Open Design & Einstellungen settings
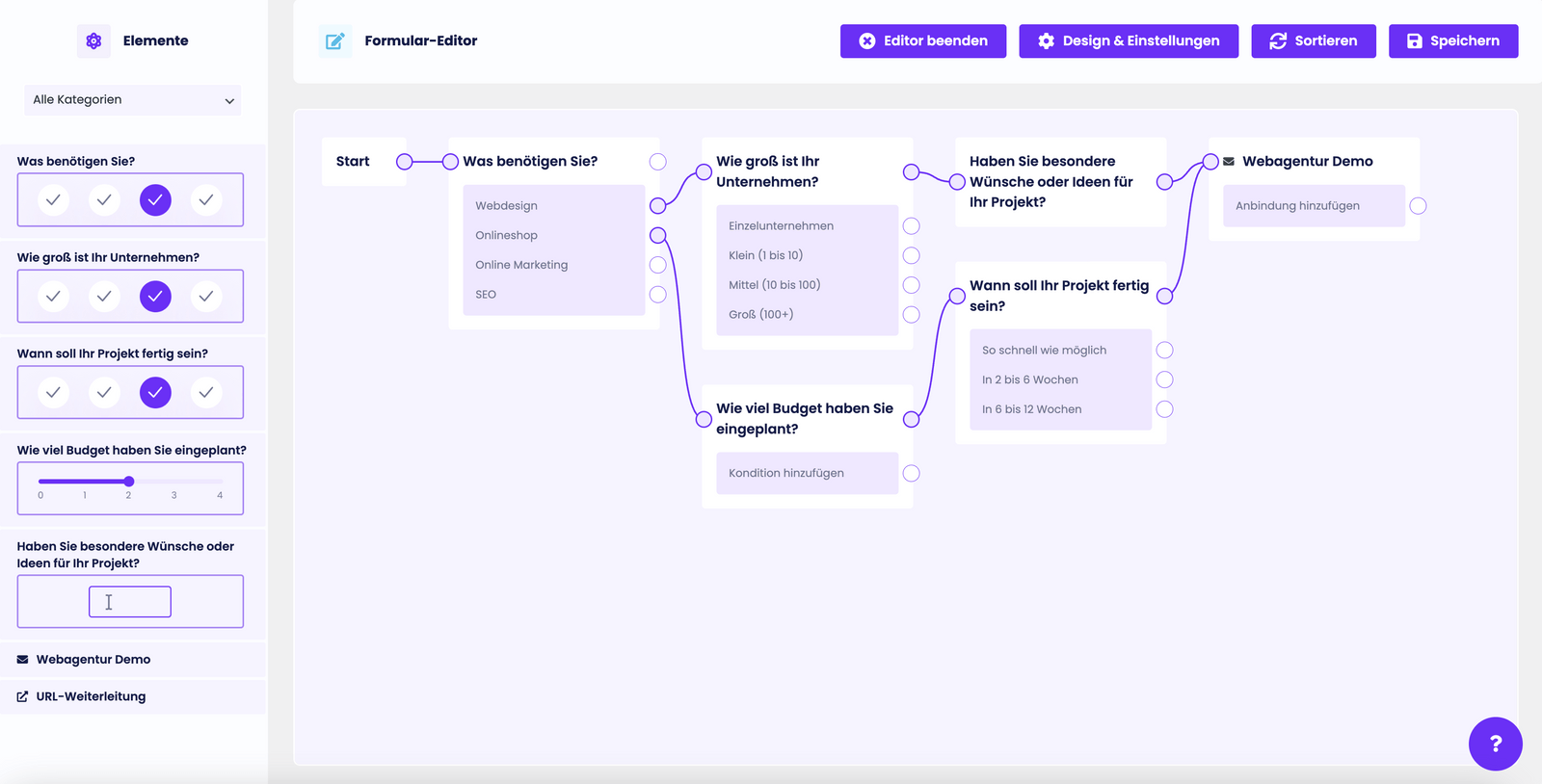 [x=1129, y=41]
